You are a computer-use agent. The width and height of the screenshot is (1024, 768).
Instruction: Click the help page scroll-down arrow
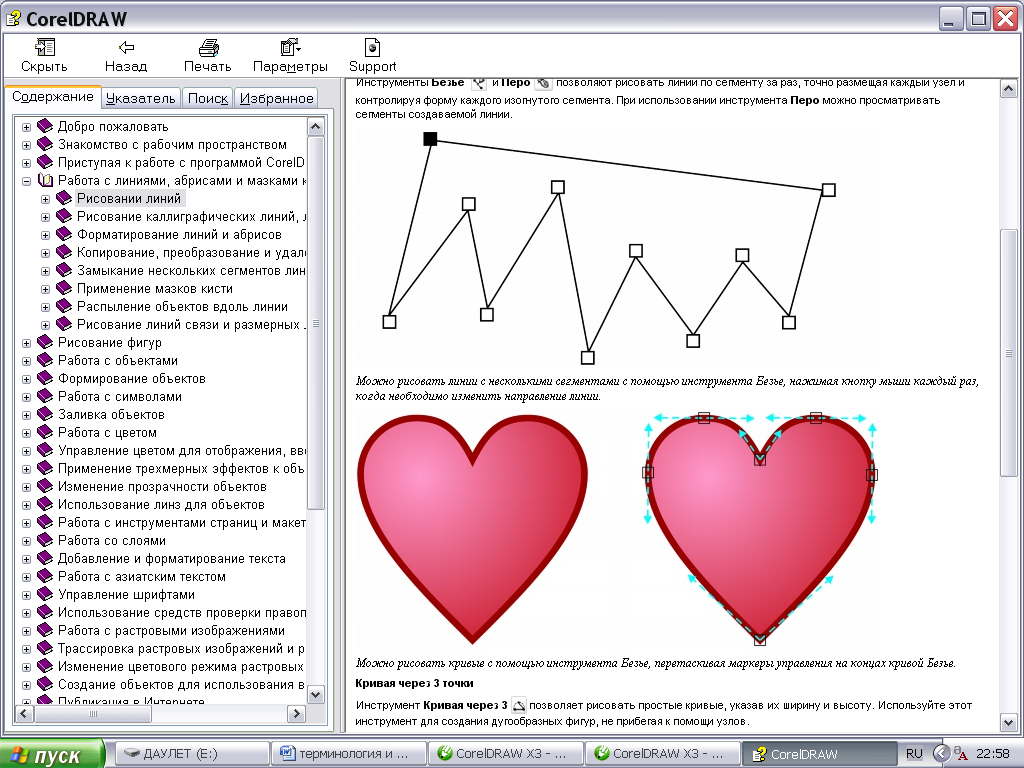[1008, 723]
